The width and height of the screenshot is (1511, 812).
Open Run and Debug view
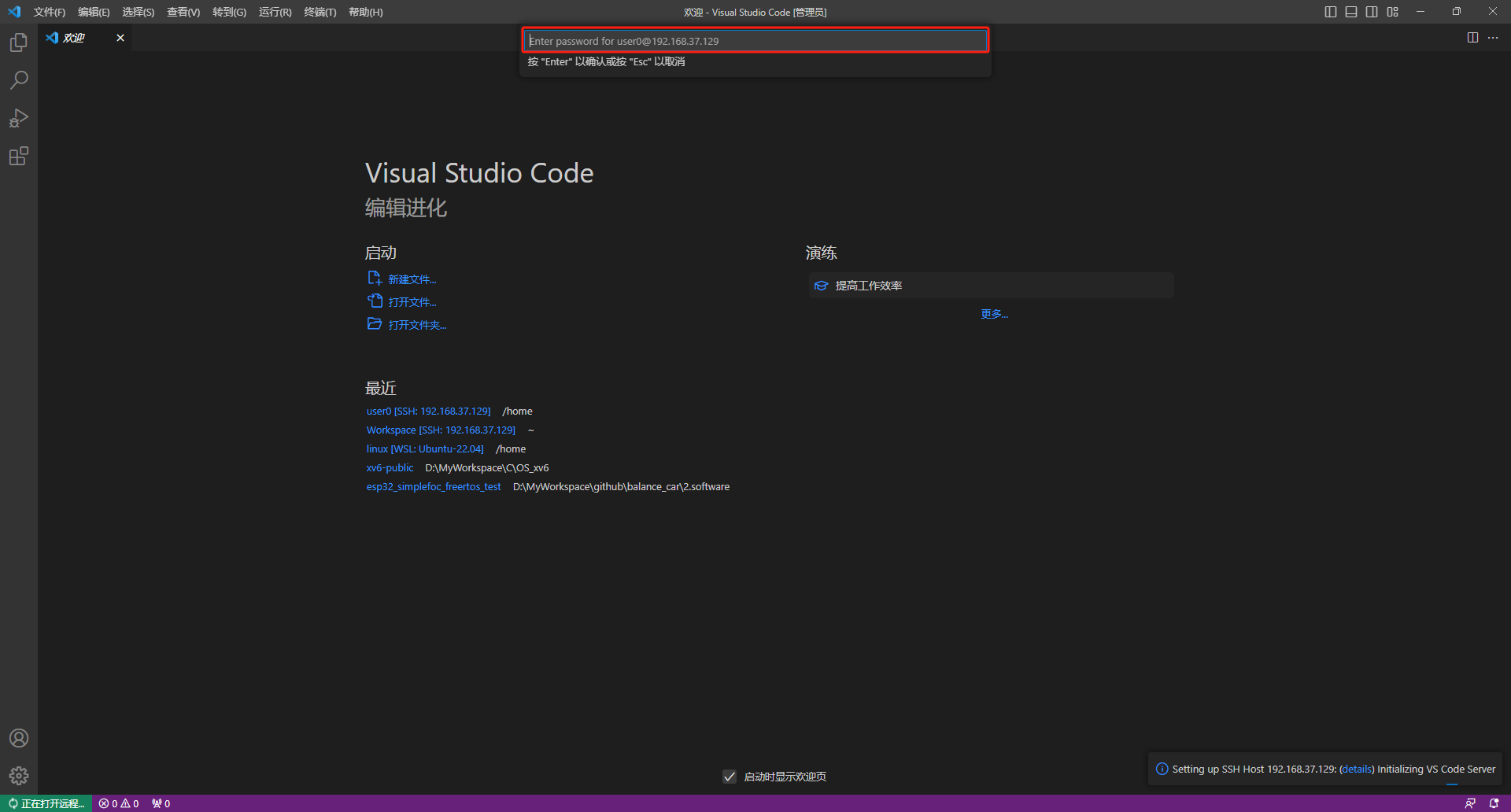(19, 118)
